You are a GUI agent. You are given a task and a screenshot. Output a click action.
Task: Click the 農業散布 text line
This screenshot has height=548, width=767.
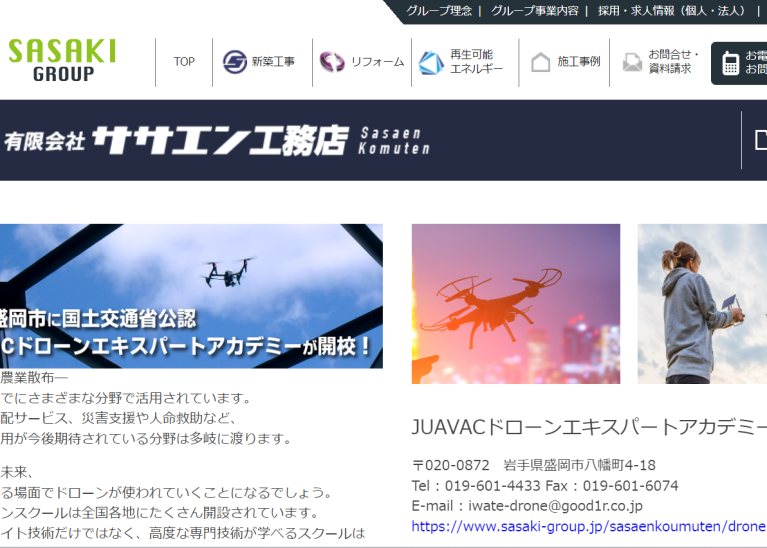pos(34,377)
